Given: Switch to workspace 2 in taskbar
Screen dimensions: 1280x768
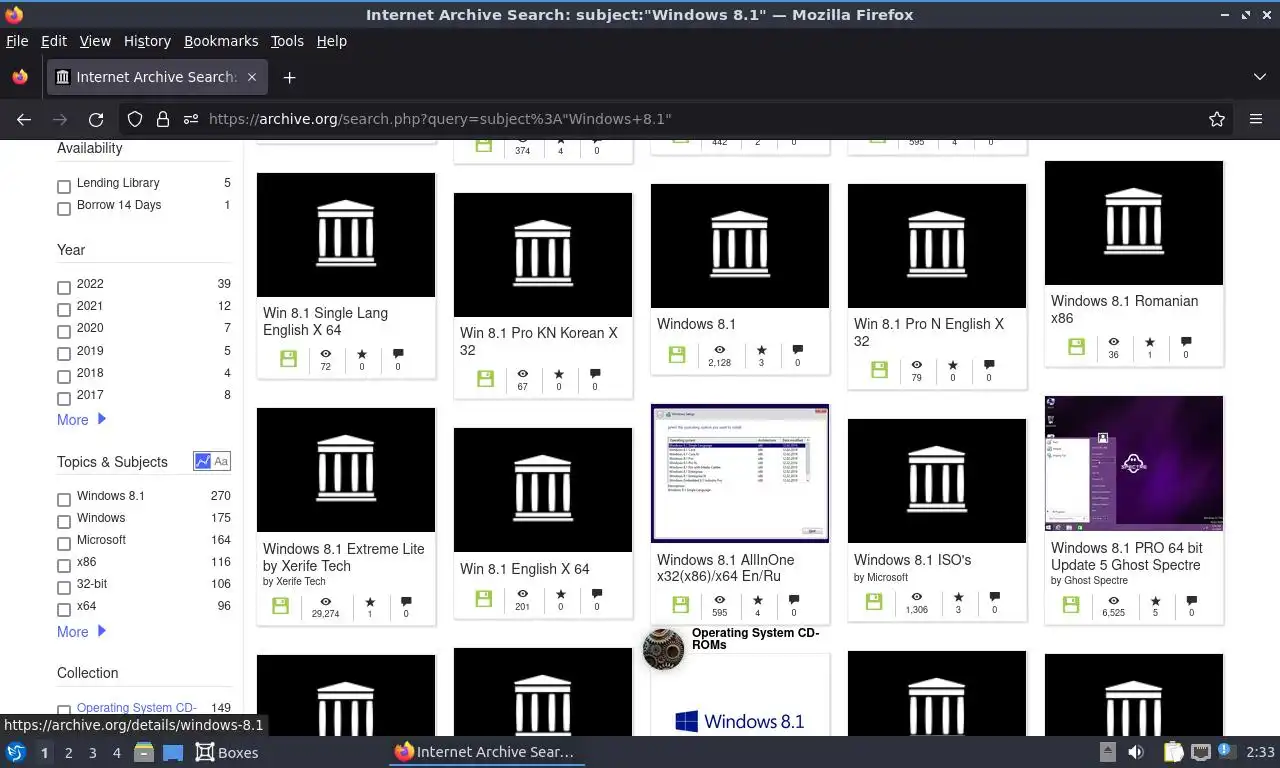Looking at the screenshot, I should [68, 752].
